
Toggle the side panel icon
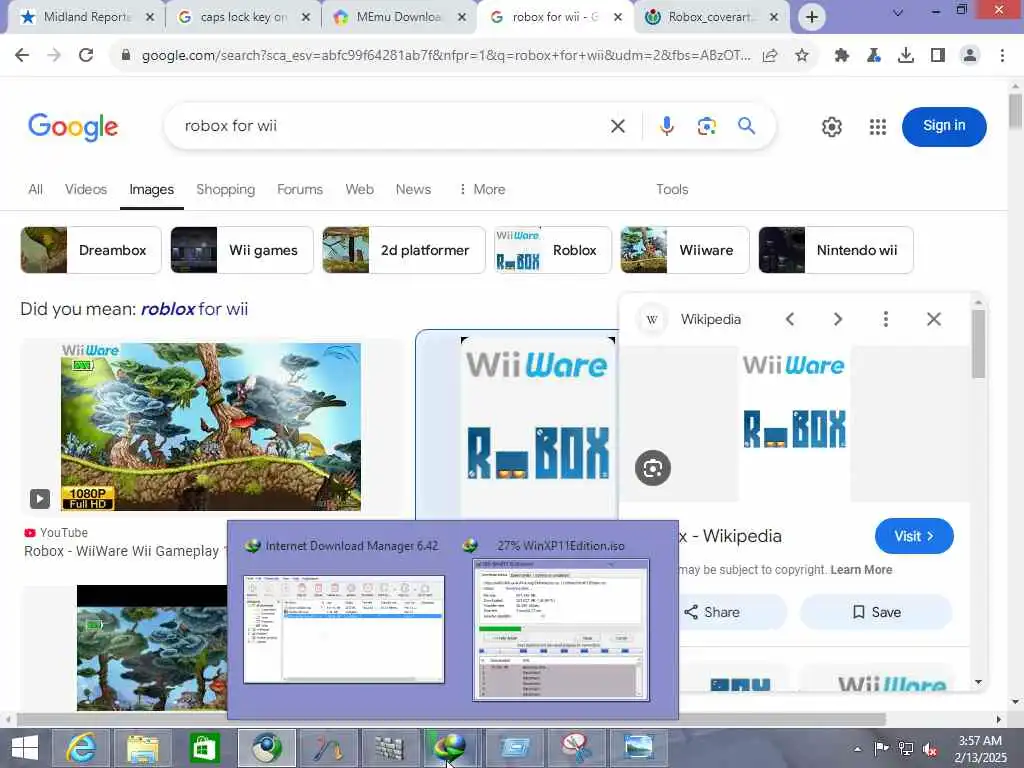[x=938, y=56]
